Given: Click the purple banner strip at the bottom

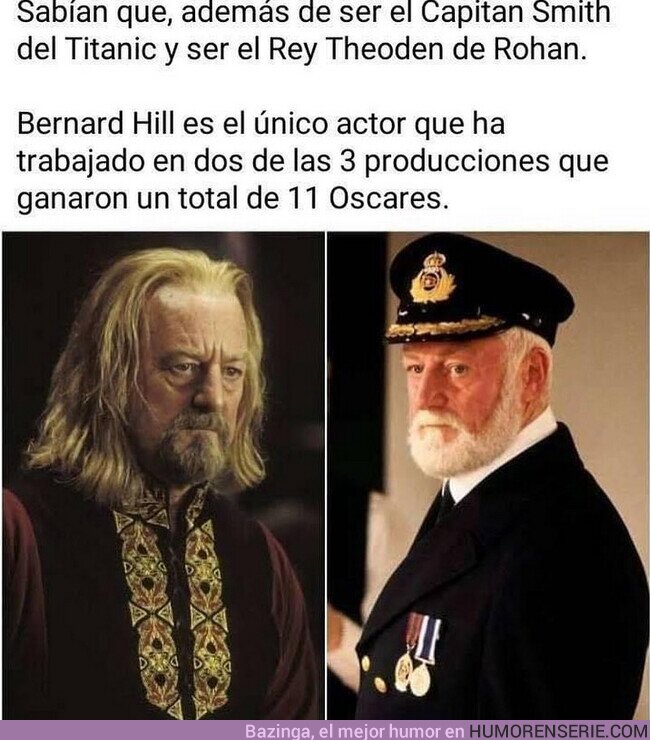Looking at the screenshot, I should (325, 731).
